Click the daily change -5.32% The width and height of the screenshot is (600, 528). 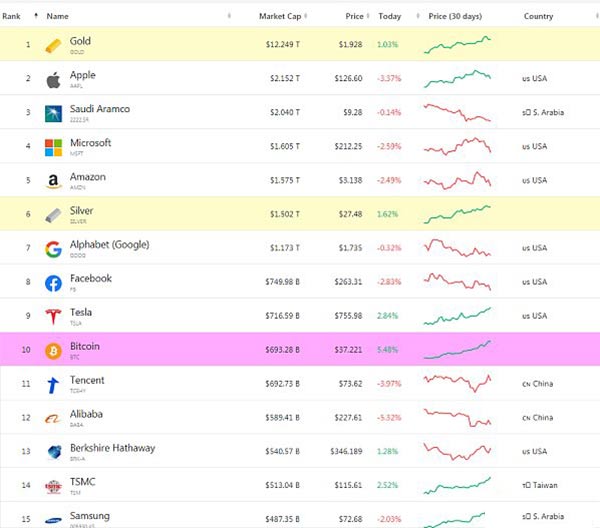[389, 417]
